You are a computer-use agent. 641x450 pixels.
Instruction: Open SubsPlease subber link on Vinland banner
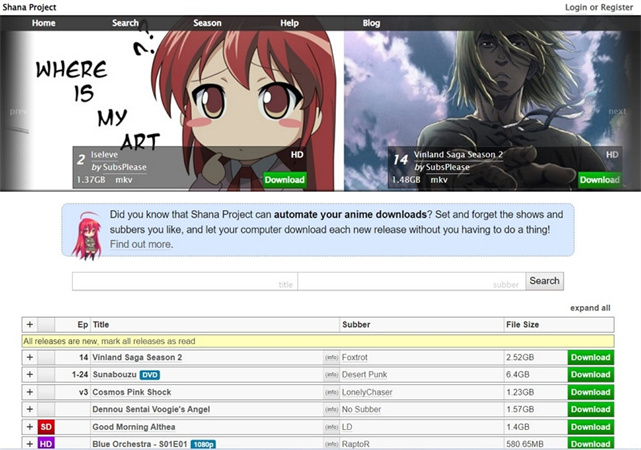447,167
